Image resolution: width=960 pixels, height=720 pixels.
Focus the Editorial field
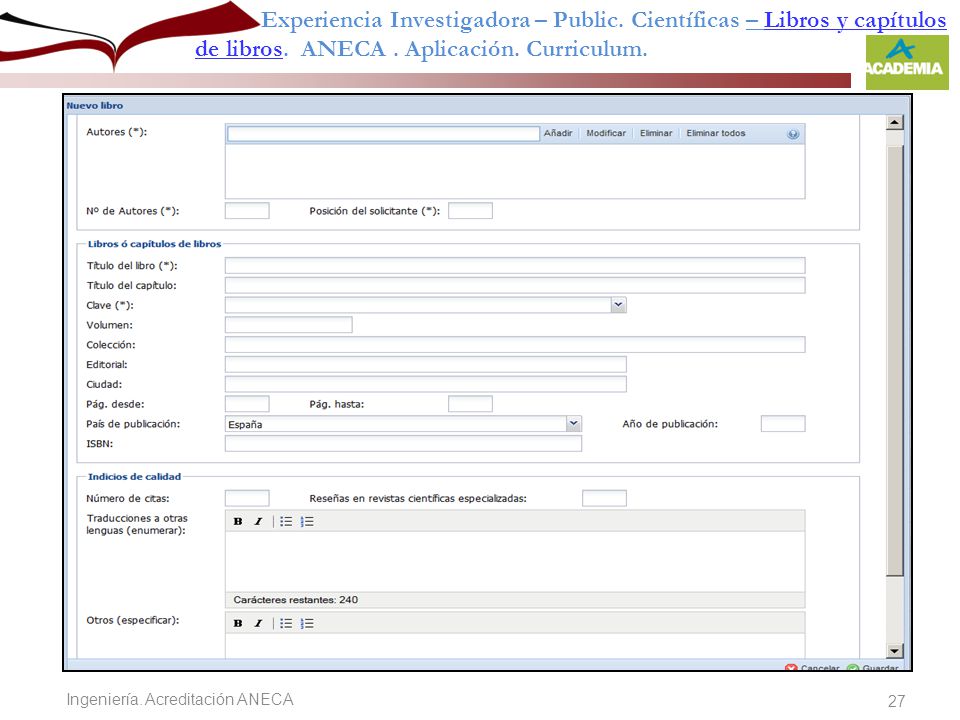pyautogui.click(x=426, y=364)
